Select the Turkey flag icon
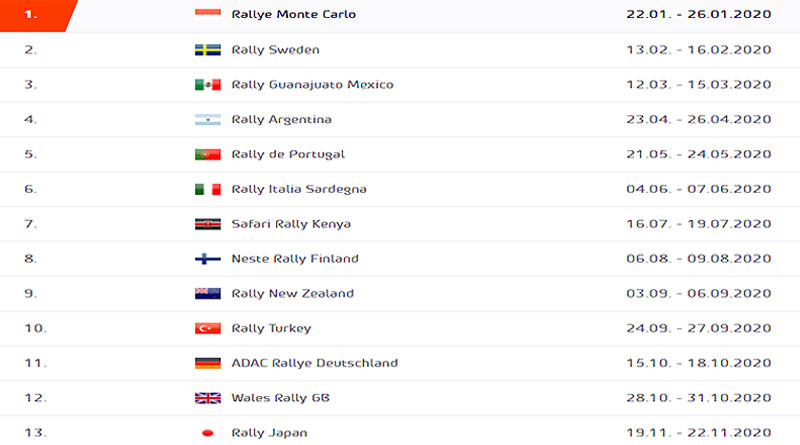 tap(208, 328)
